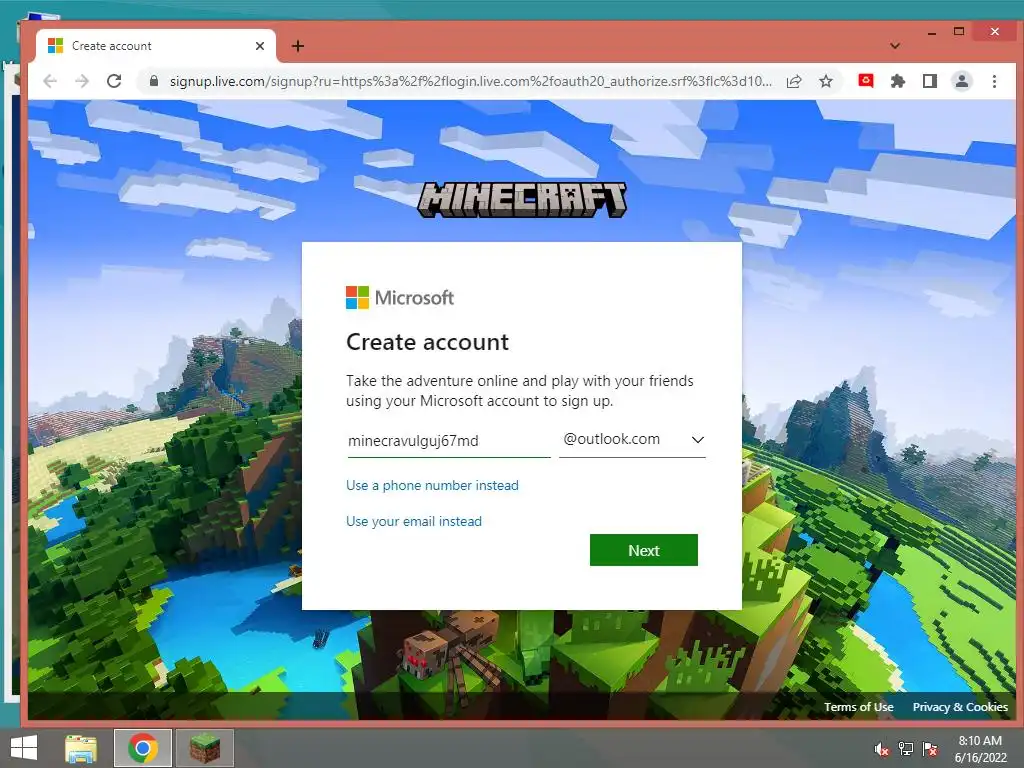The height and width of the screenshot is (768, 1024).
Task: Click the padlock site info icon
Action: point(154,81)
